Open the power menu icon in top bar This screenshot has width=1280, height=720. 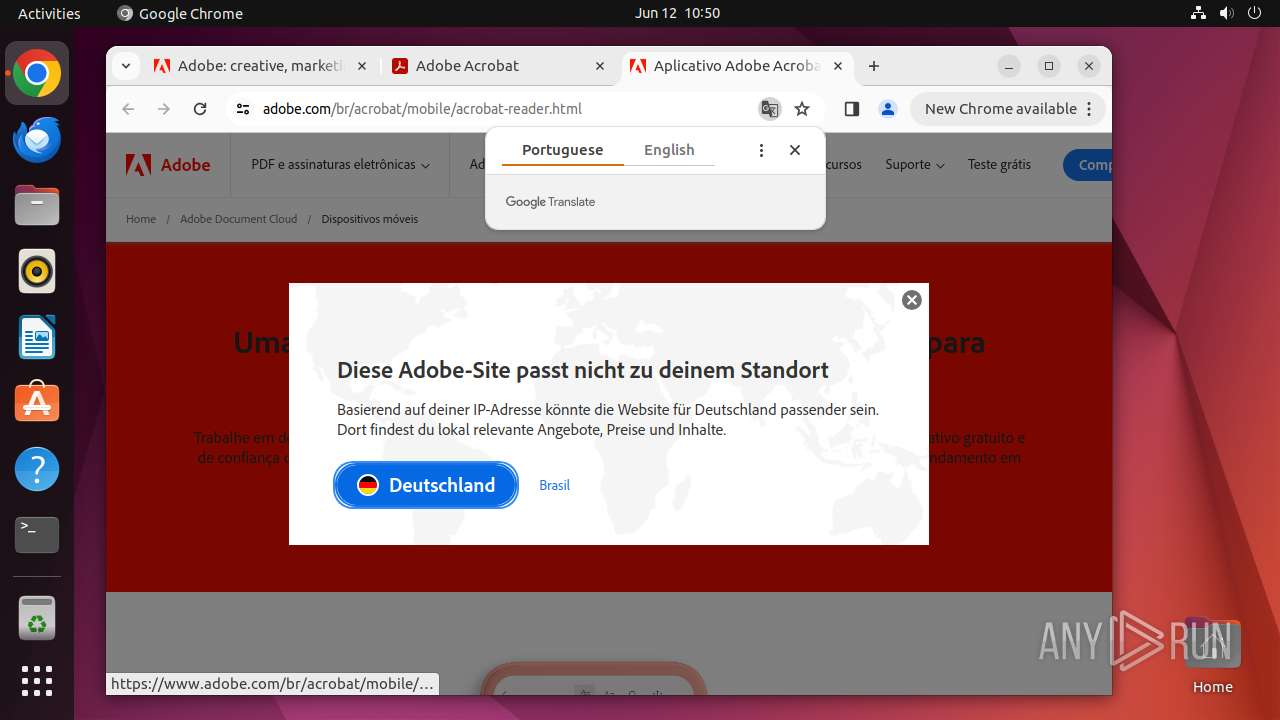tap(1255, 13)
